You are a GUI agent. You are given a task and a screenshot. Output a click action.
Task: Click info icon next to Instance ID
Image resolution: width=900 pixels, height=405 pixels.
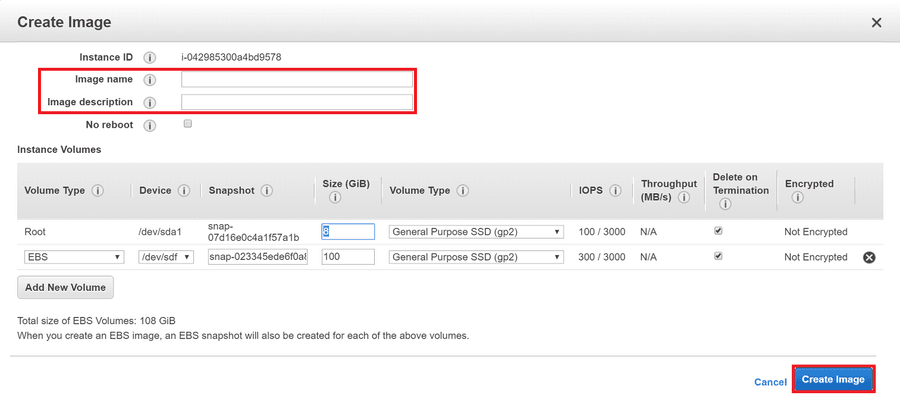click(149, 57)
